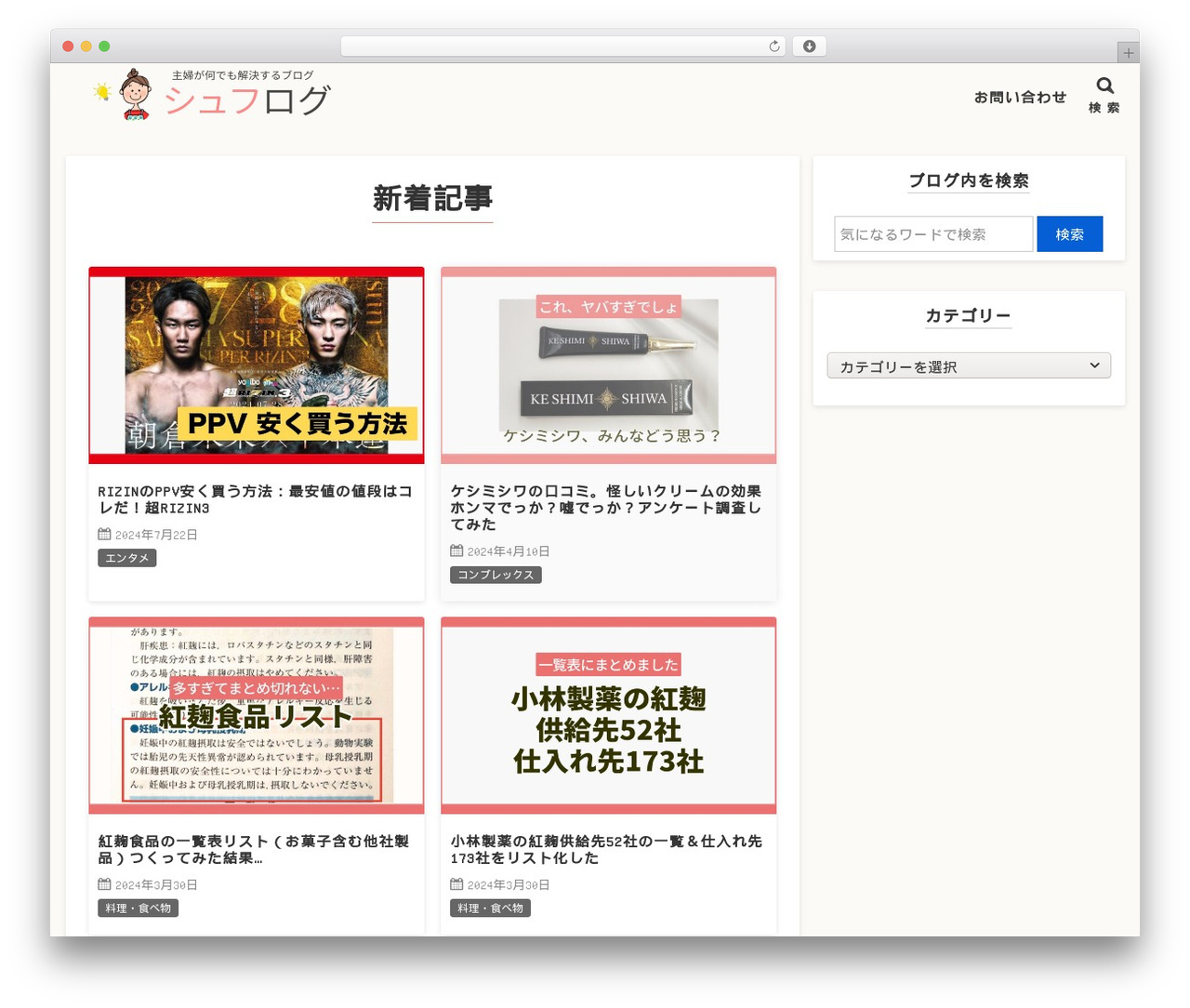The height and width of the screenshot is (1008, 1190).
Task: Click the browser download icon
Action: coord(809,46)
